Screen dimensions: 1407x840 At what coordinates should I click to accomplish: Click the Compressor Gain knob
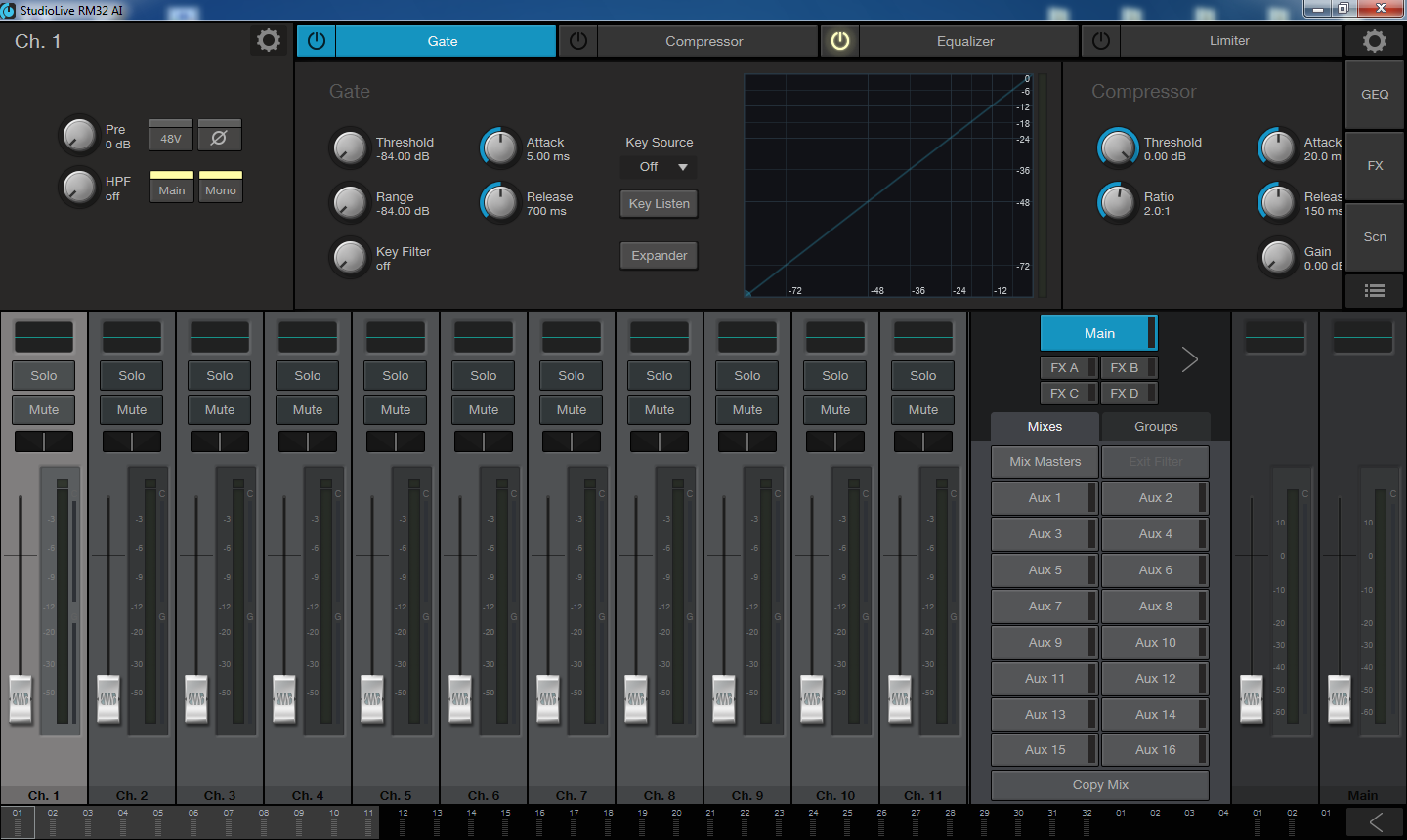(1277, 258)
